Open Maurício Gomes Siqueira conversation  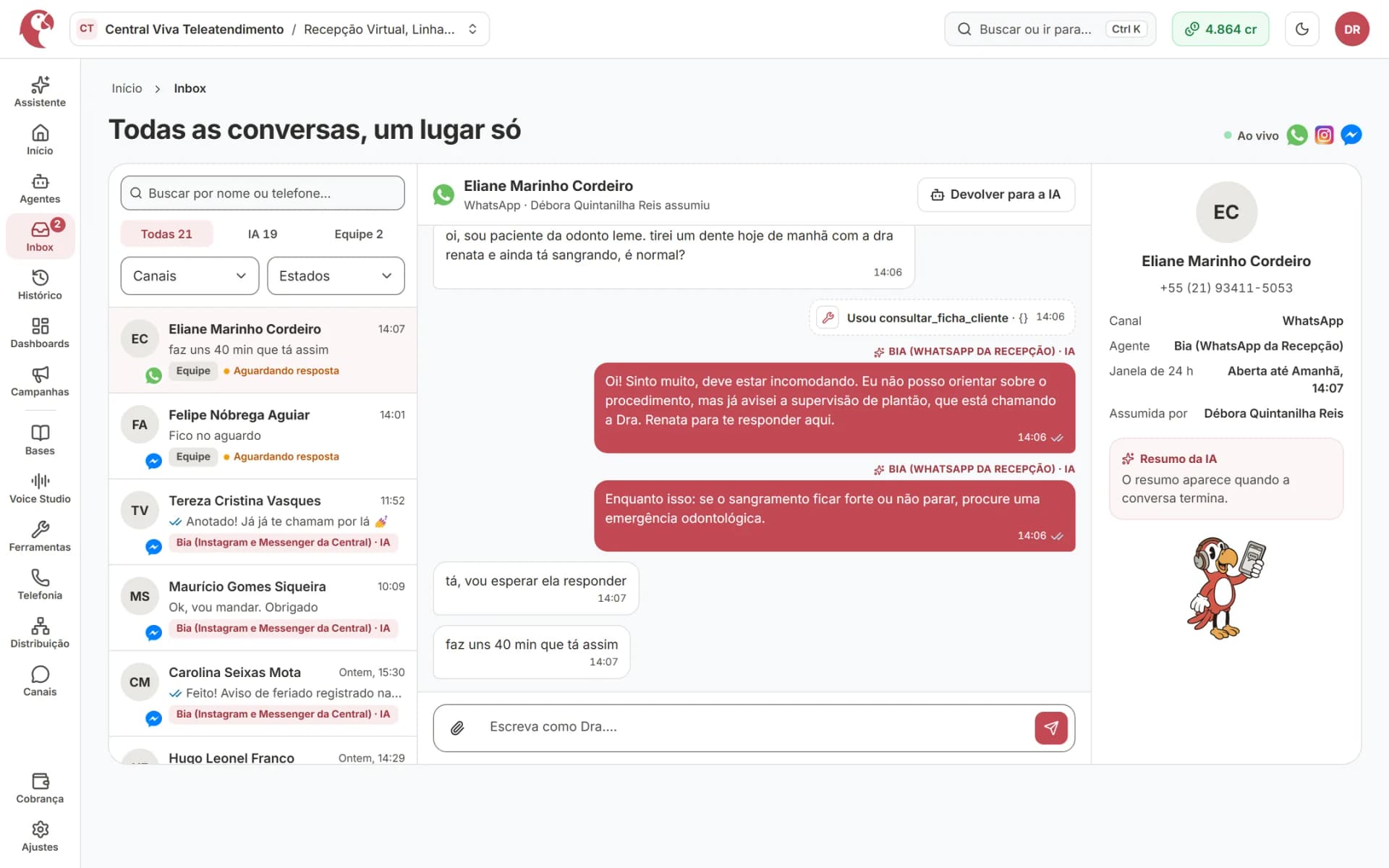pos(263,608)
